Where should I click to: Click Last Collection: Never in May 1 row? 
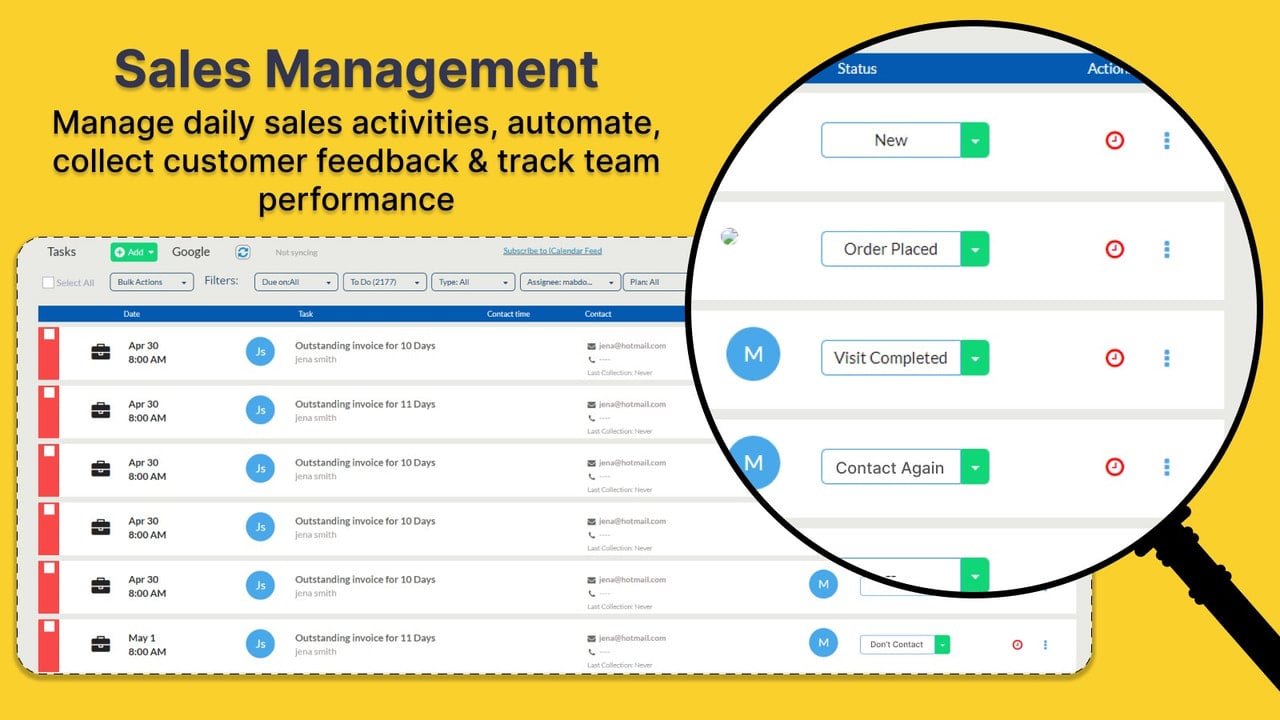tap(620, 665)
